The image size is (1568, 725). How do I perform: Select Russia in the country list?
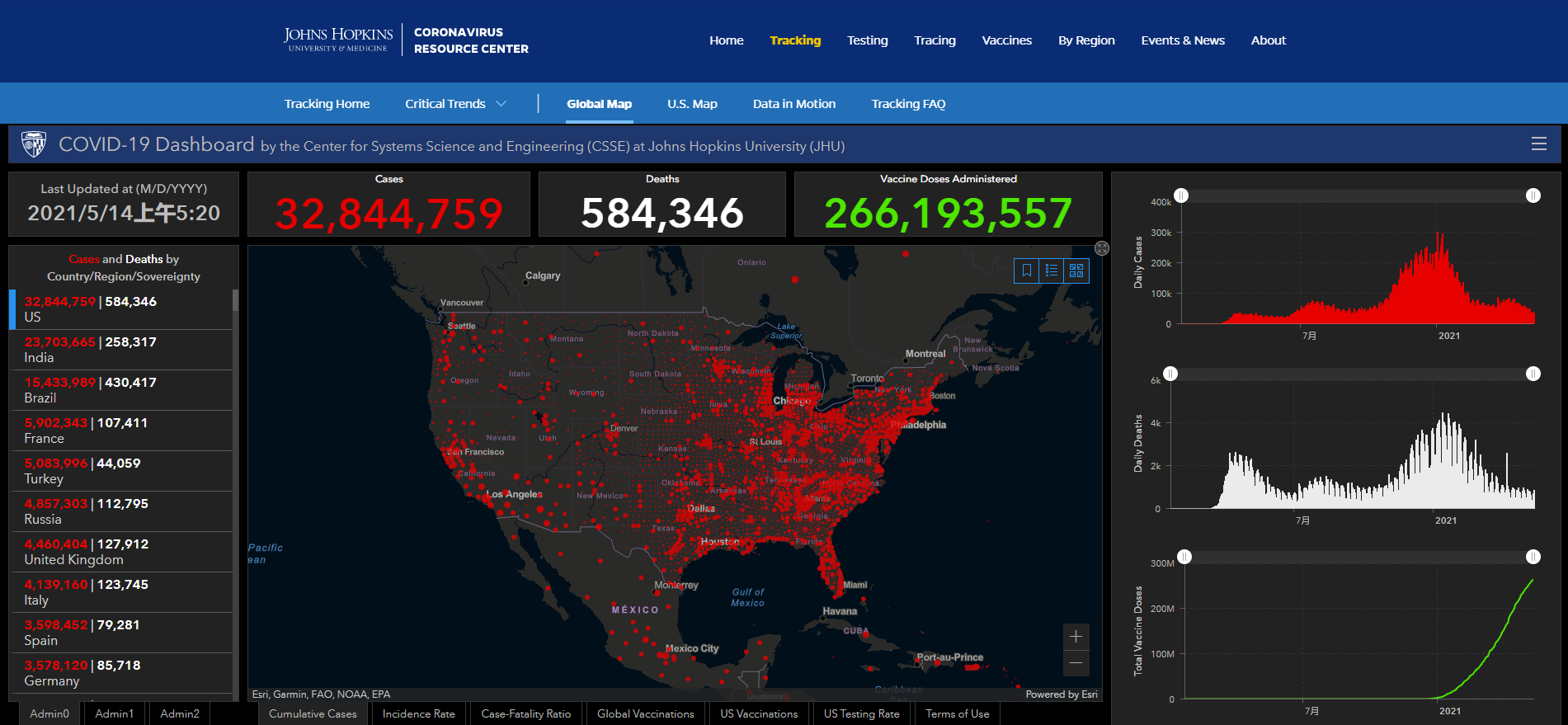coord(121,511)
